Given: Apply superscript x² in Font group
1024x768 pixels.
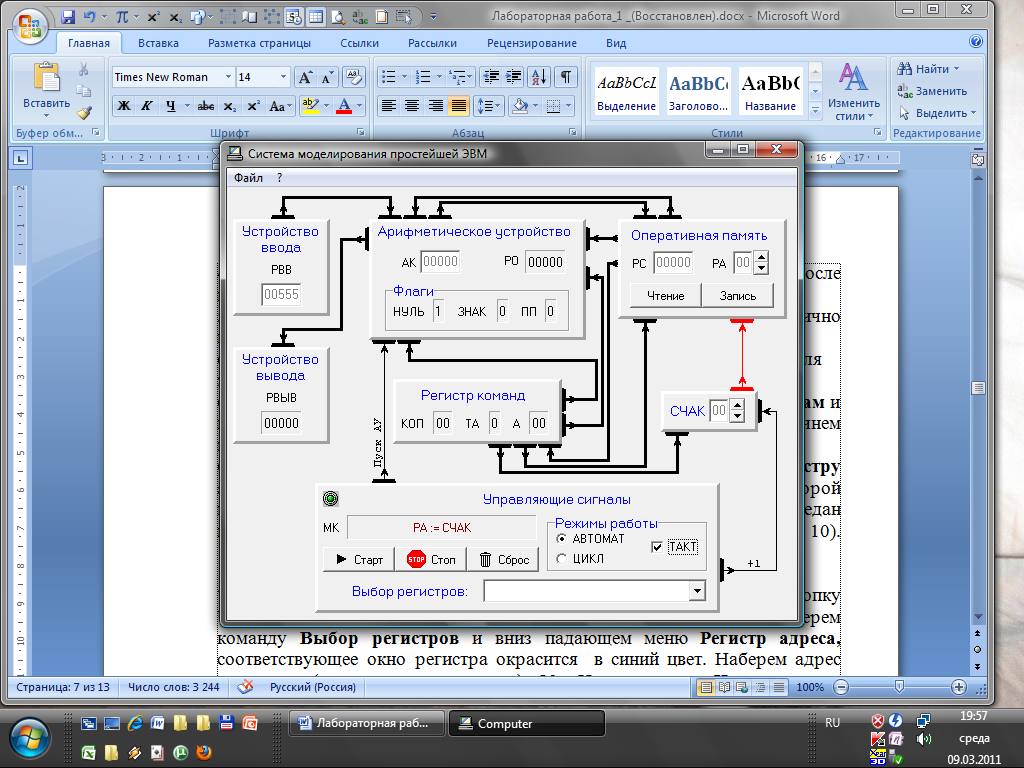Looking at the screenshot, I should [x=253, y=106].
